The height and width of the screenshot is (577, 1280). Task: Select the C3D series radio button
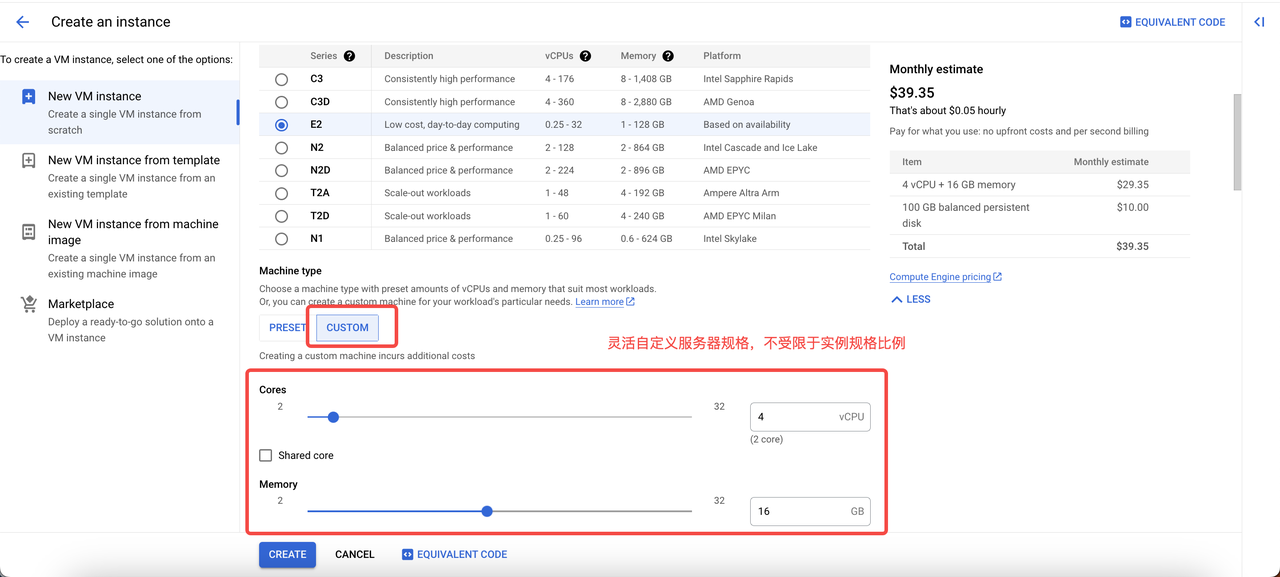[281, 102]
